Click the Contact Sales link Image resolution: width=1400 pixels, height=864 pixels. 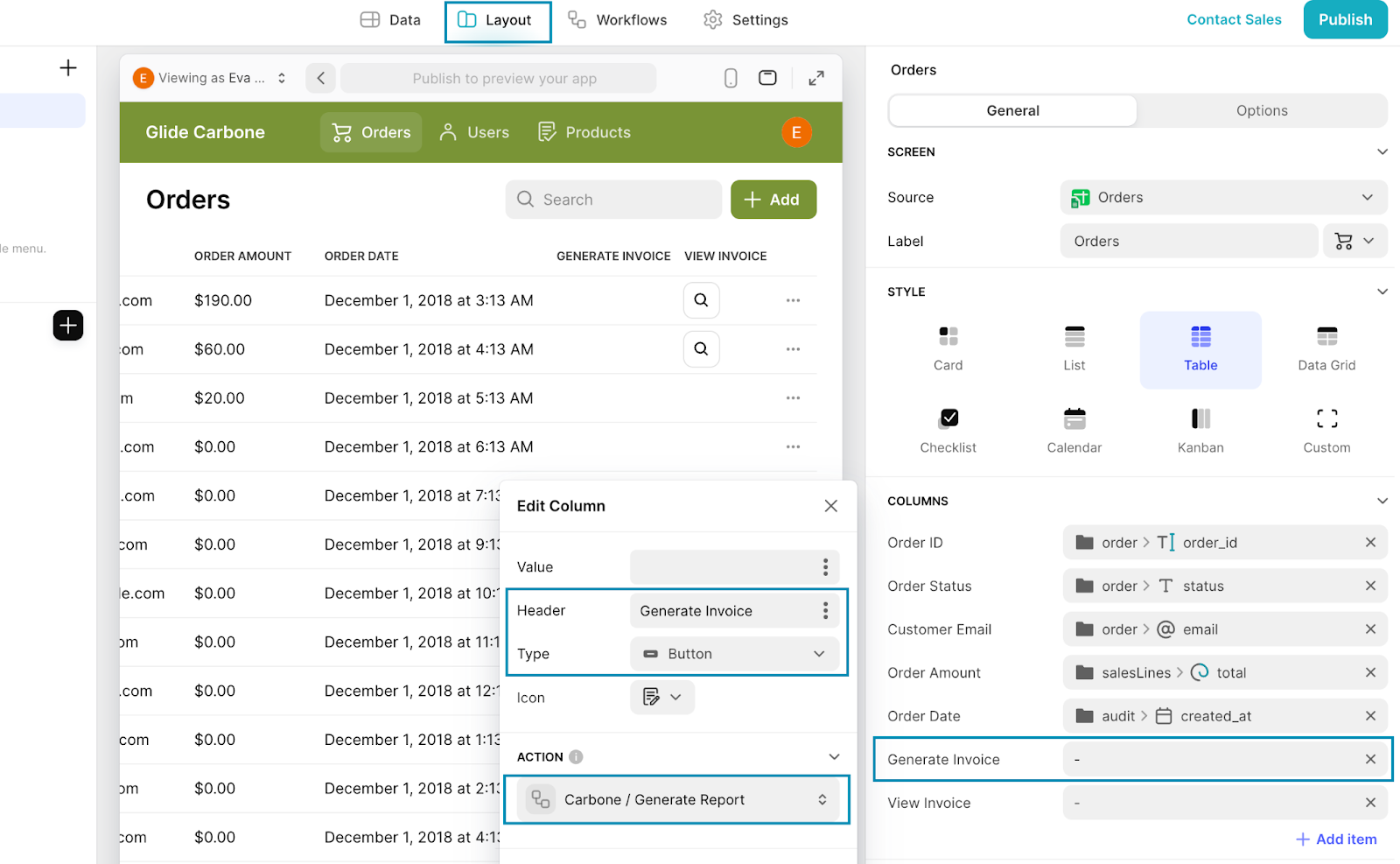point(1234,19)
